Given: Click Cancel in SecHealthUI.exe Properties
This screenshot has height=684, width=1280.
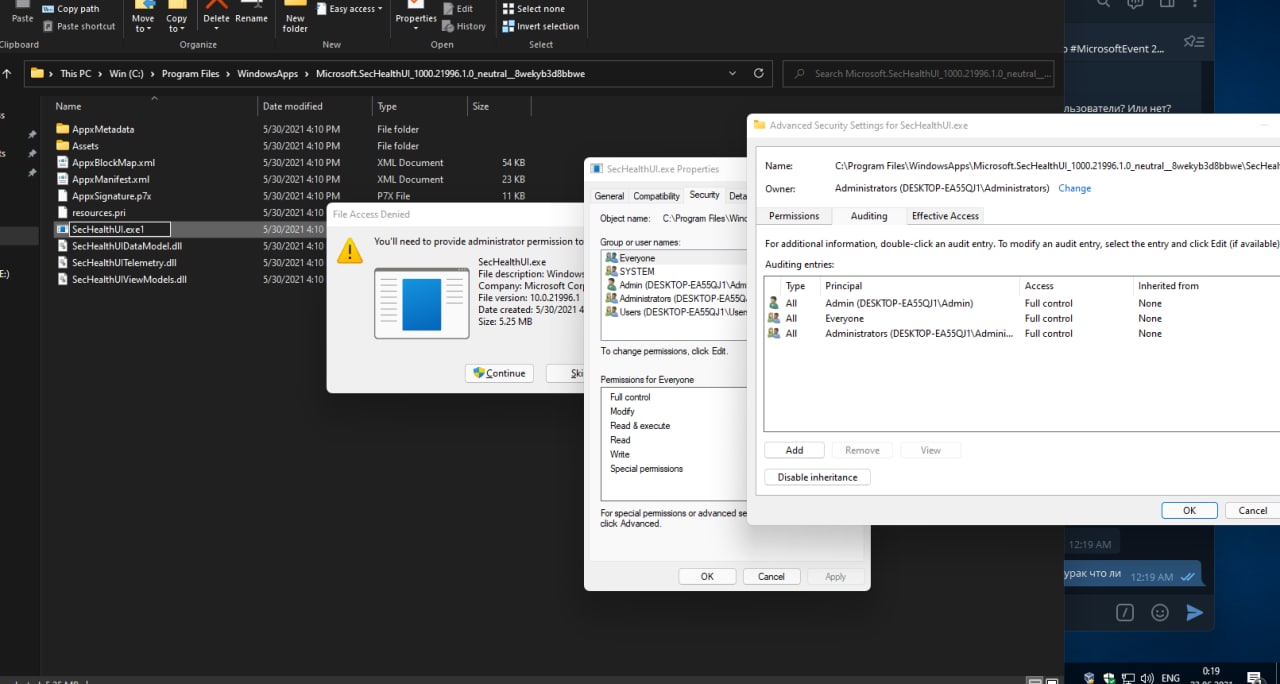Looking at the screenshot, I should click(771, 576).
